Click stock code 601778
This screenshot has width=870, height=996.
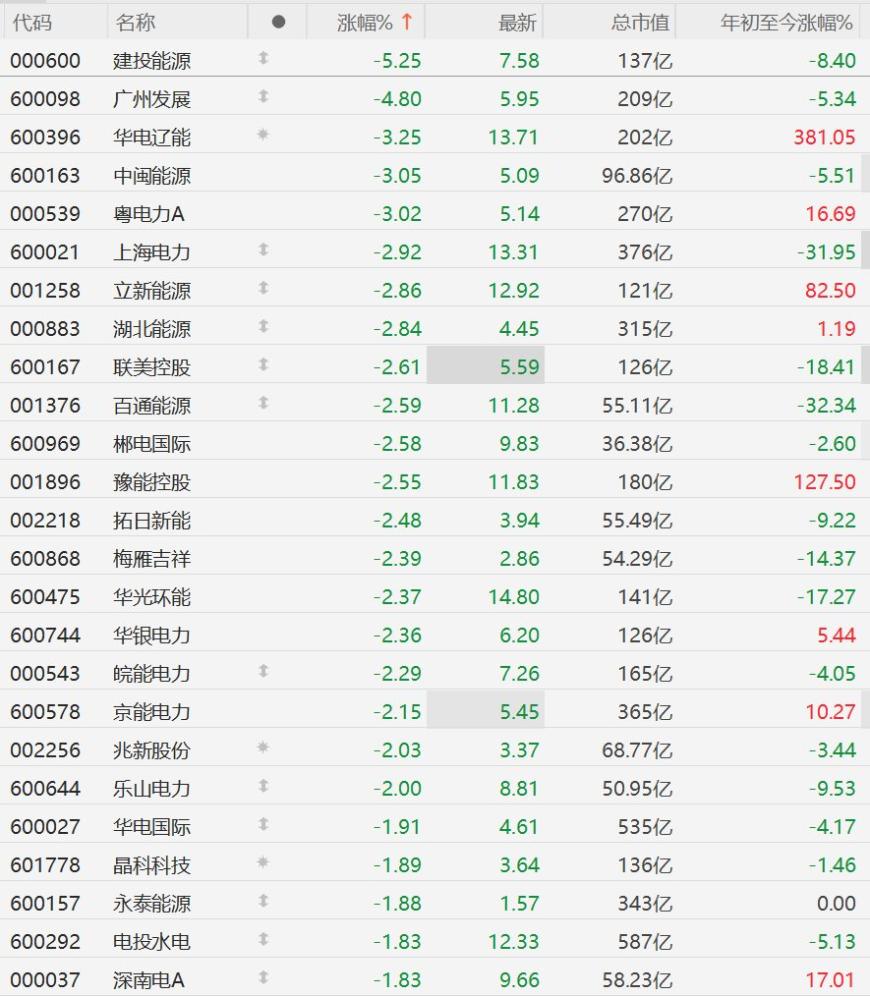(x=45, y=865)
